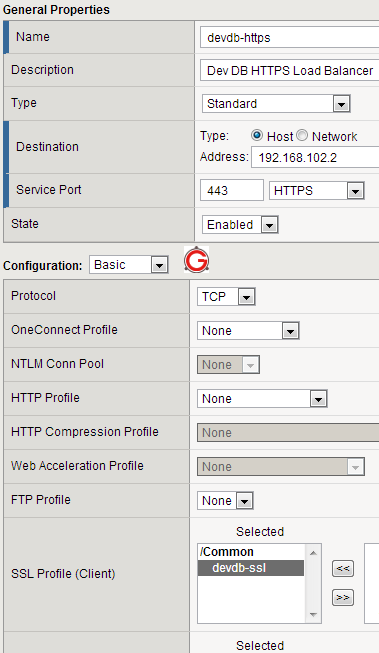Click the red G logo icon
The width and height of the screenshot is (379, 653).
(x=196, y=260)
